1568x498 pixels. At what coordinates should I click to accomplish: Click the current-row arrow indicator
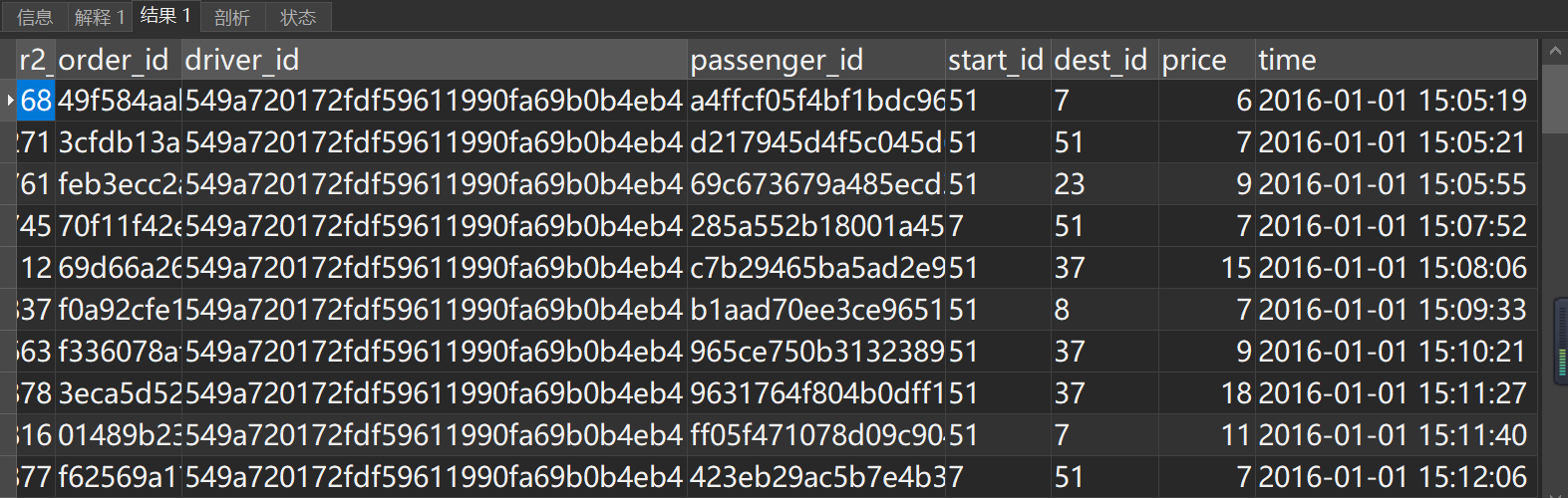(x=10, y=100)
